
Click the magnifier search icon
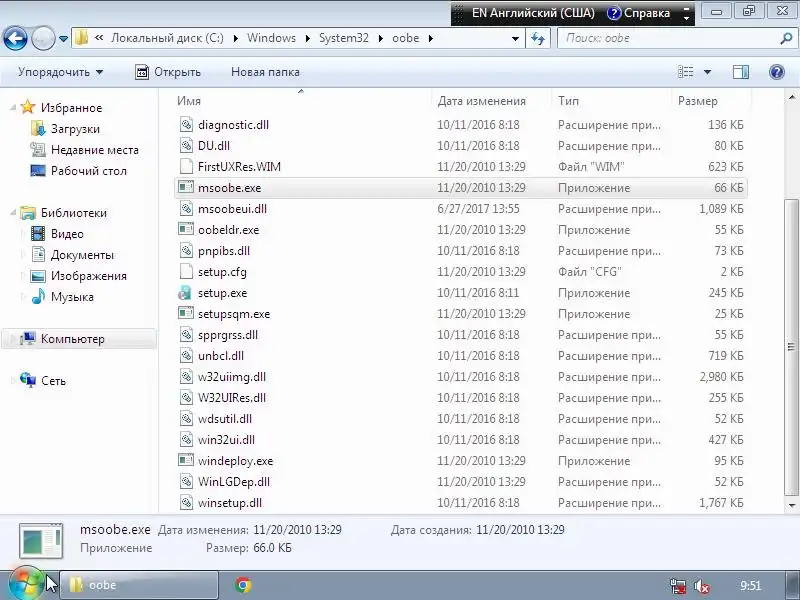point(786,38)
